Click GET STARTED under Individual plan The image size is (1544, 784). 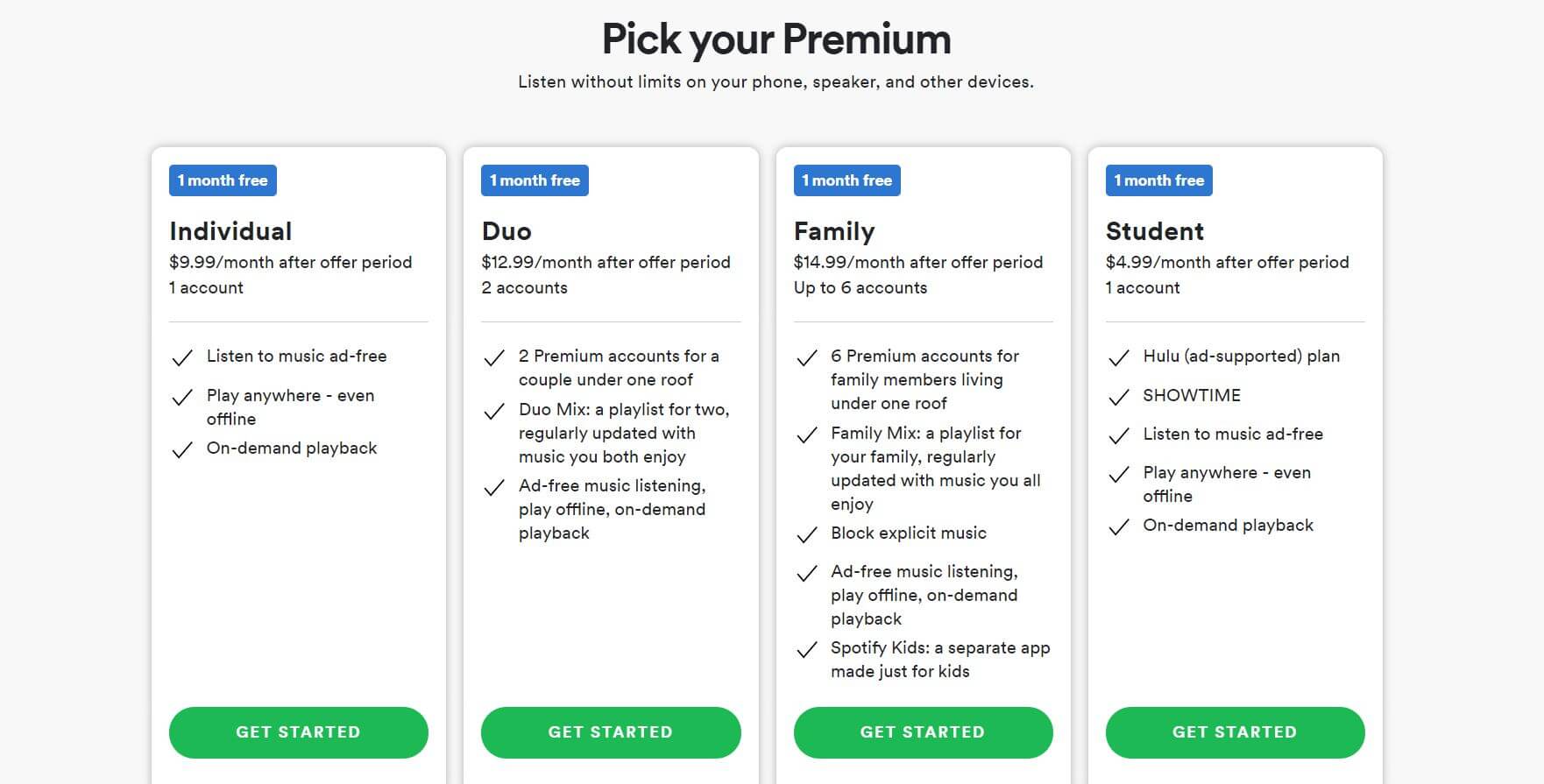coord(298,732)
